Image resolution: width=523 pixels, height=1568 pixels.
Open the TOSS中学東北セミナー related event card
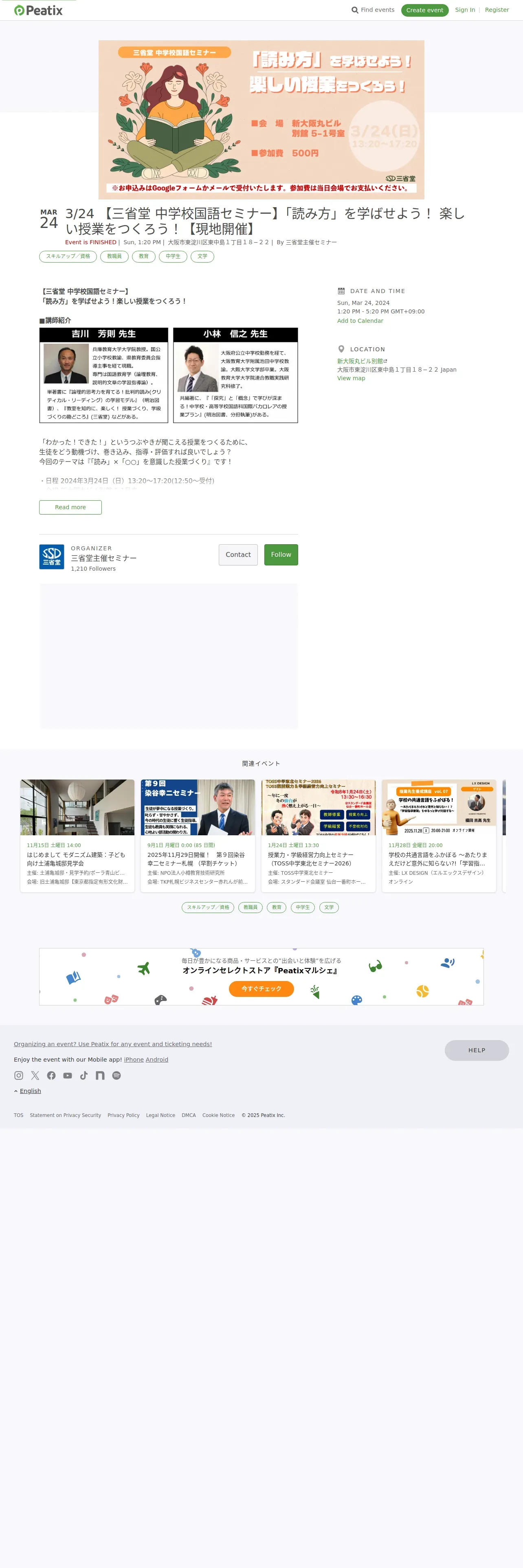click(319, 836)
